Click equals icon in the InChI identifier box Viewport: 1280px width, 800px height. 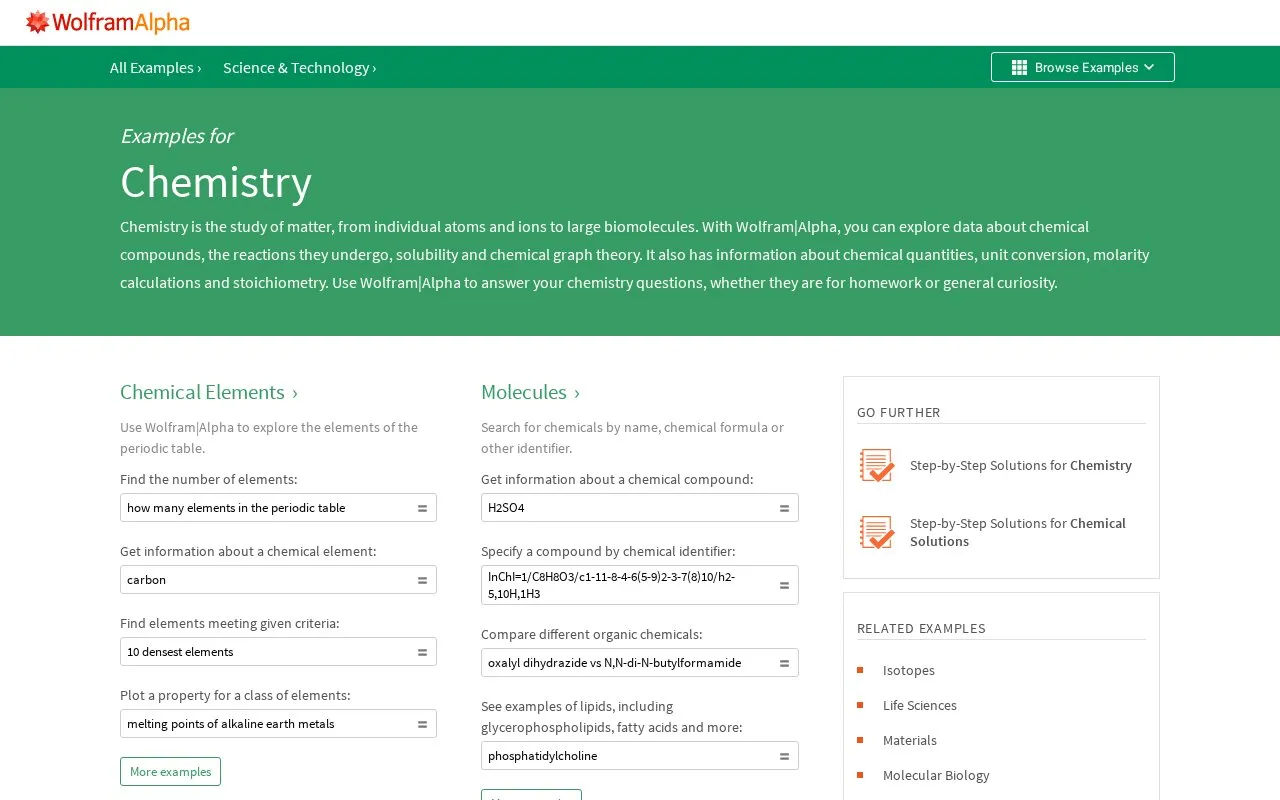(784, 586)
